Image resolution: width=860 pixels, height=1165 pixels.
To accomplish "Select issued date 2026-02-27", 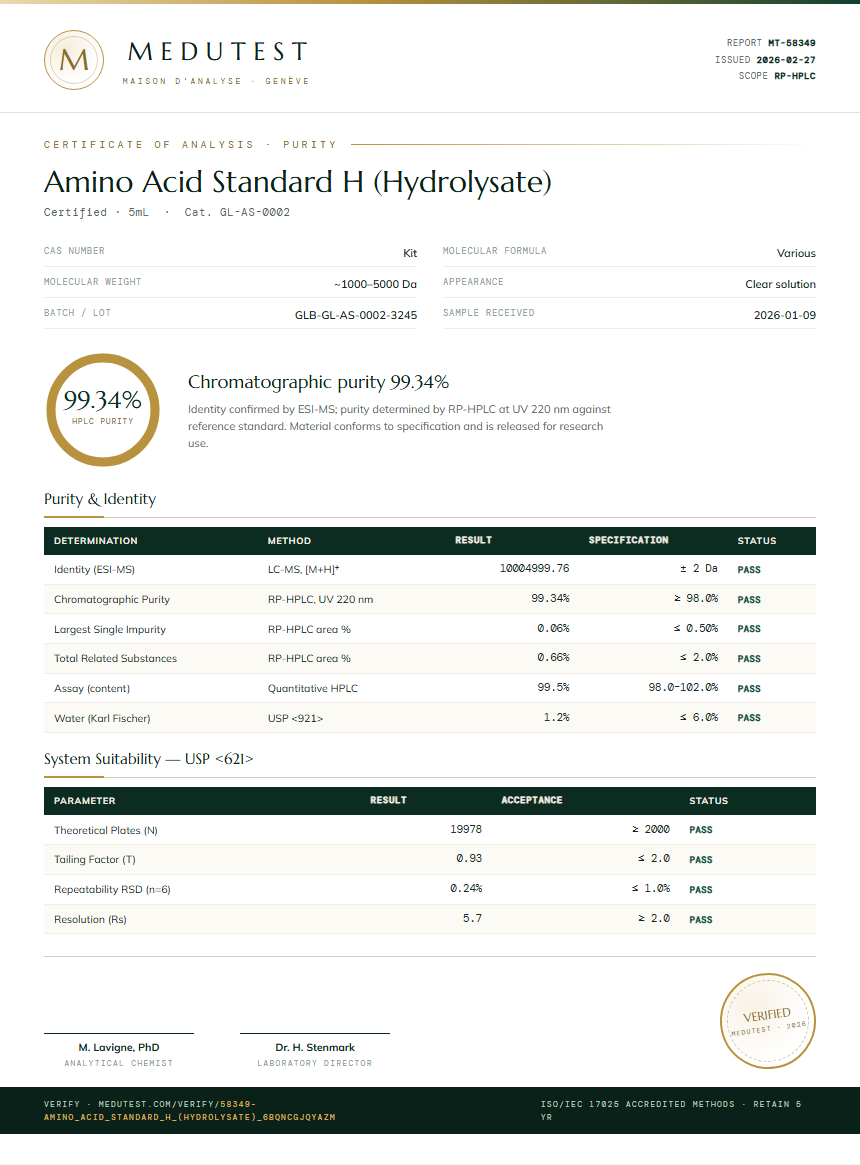I will (786, 59).
